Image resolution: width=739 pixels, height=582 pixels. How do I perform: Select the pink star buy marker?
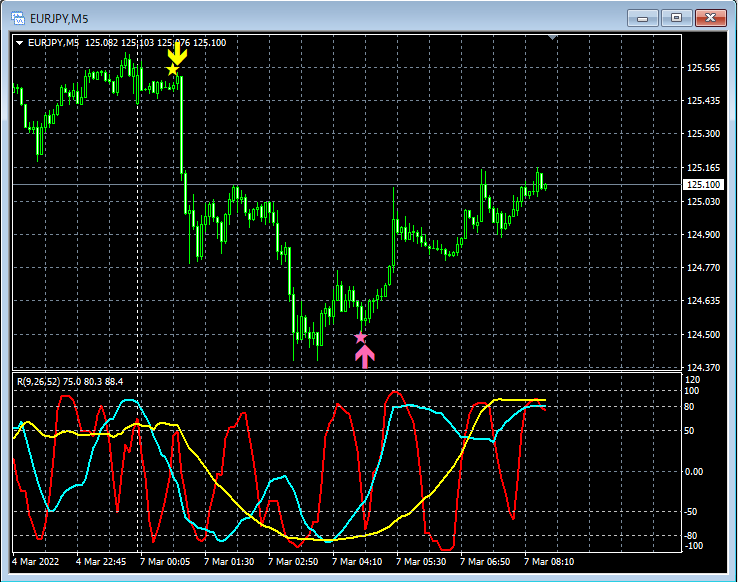pos(361,337)
